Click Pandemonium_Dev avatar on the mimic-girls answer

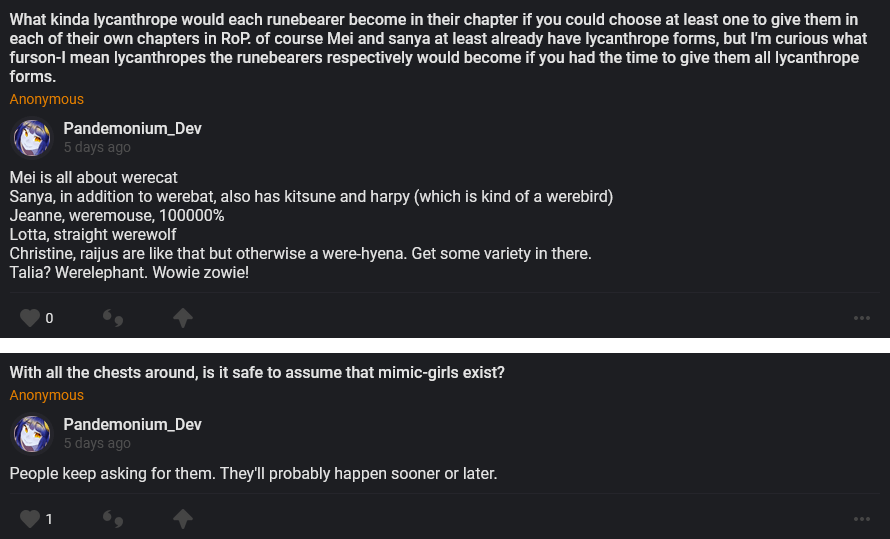coord(32,434)
